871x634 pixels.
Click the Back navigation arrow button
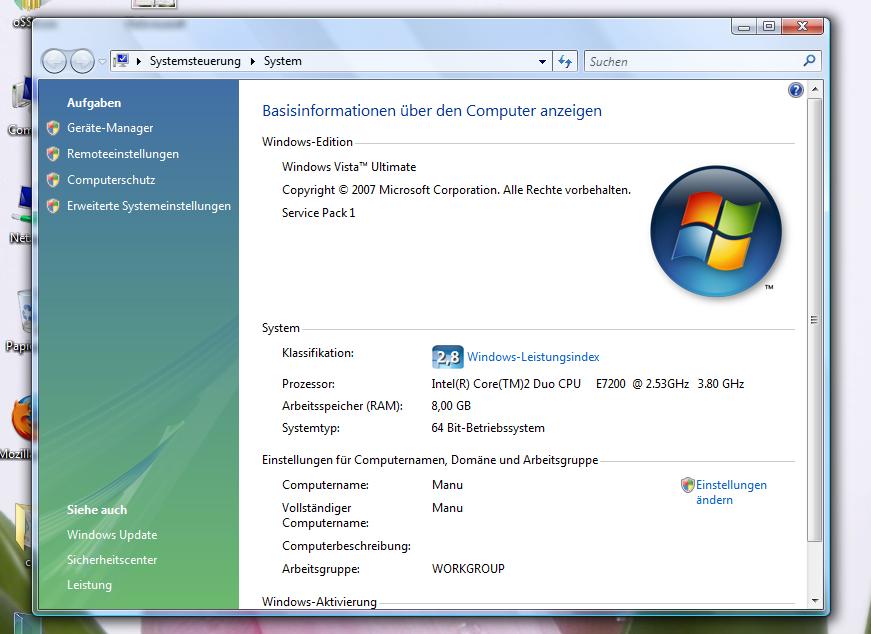click(x=55, y=61)
